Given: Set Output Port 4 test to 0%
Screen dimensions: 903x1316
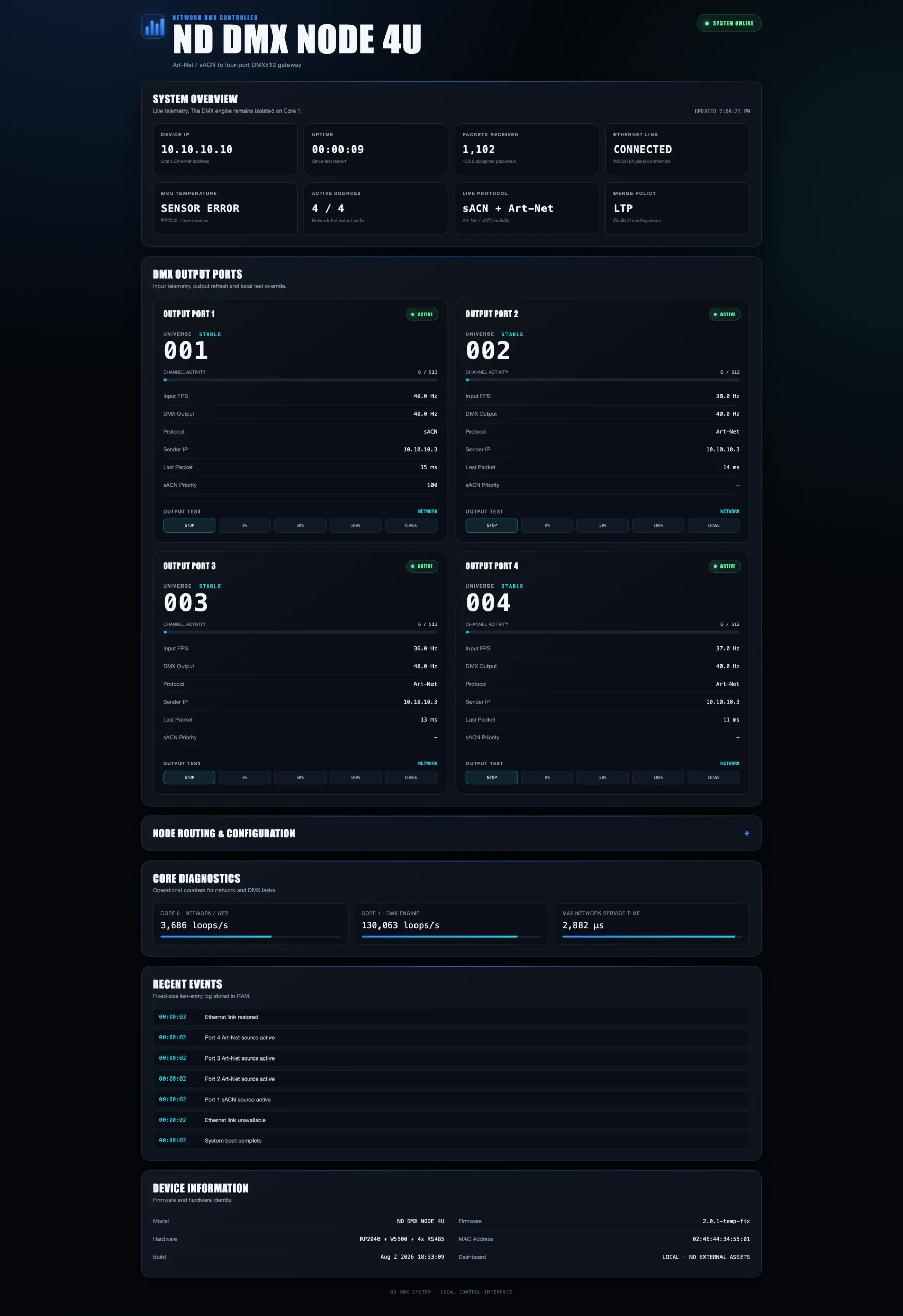Looking at the screenshot, I should 547,777.
